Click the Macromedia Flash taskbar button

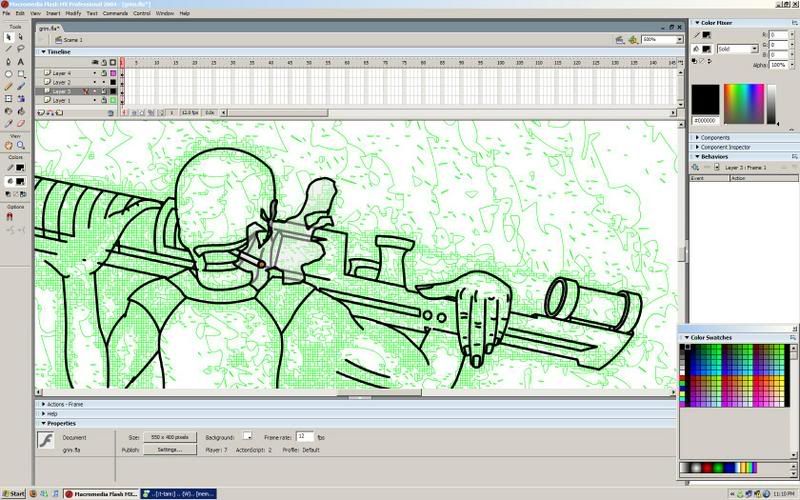coord(101,494)
